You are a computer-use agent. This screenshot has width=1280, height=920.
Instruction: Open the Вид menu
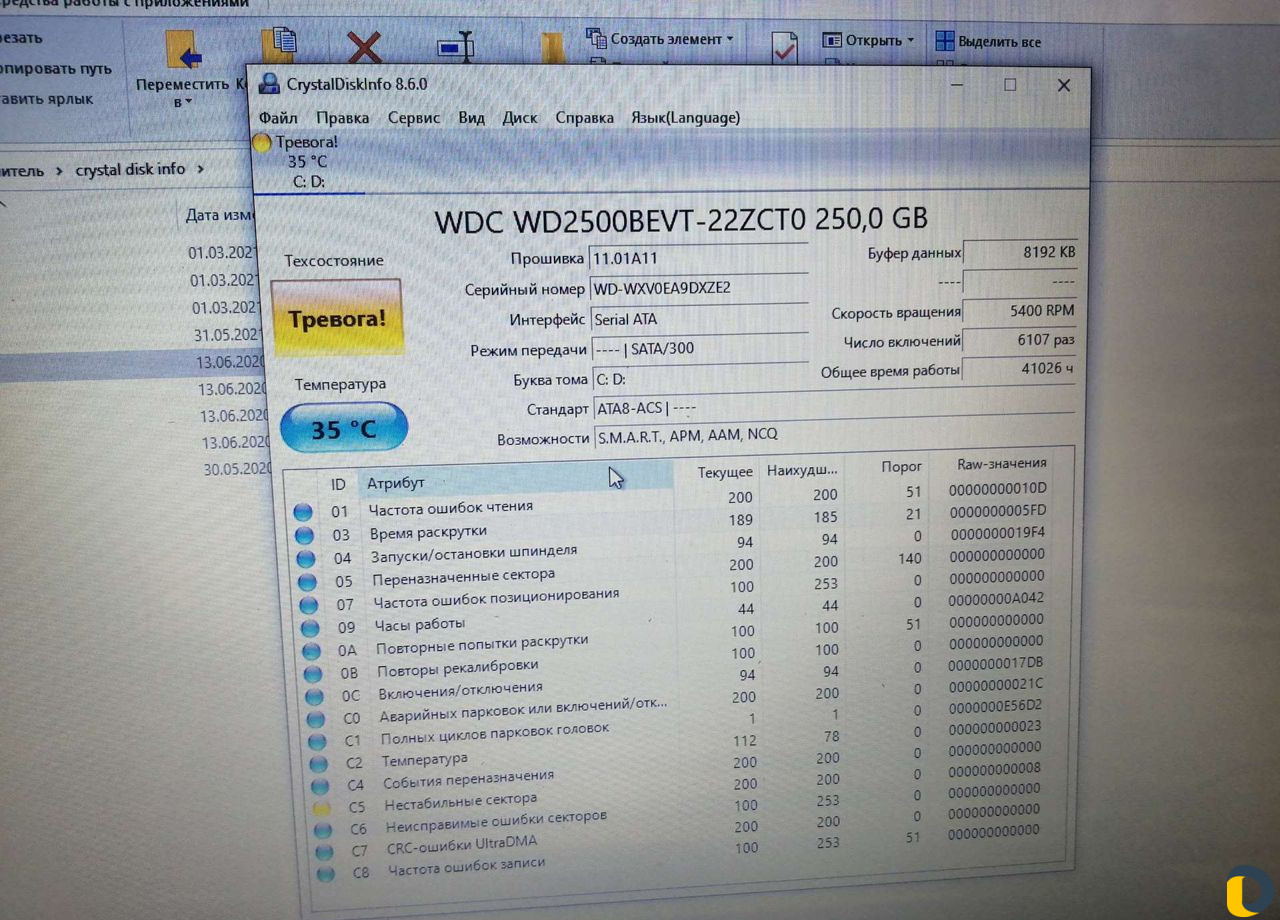point(471,117)
